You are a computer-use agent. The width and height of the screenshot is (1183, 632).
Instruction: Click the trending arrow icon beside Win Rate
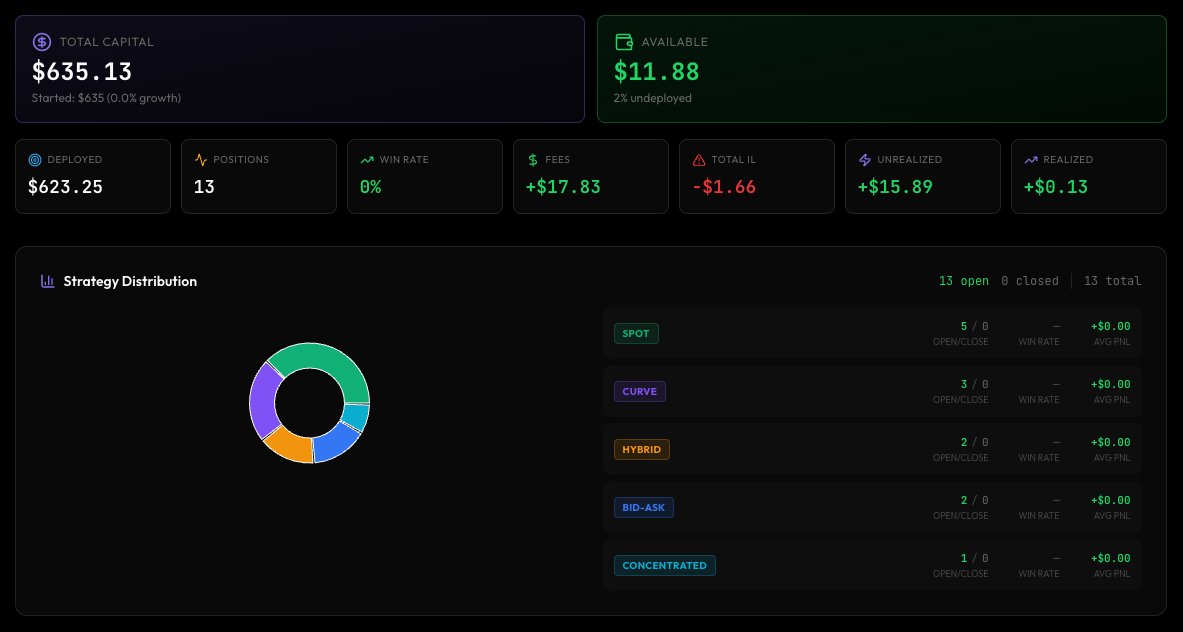[x=367, y=160]
